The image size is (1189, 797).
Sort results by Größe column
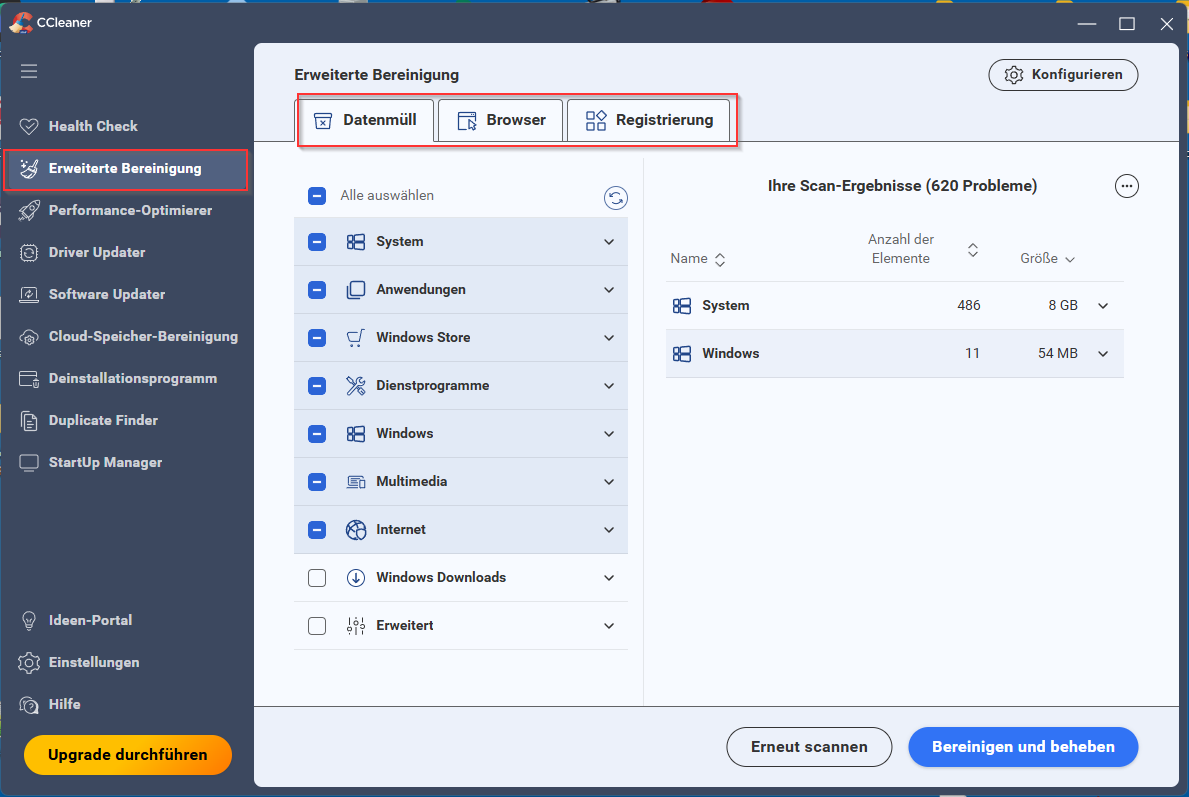click(x=1047, y=259)
